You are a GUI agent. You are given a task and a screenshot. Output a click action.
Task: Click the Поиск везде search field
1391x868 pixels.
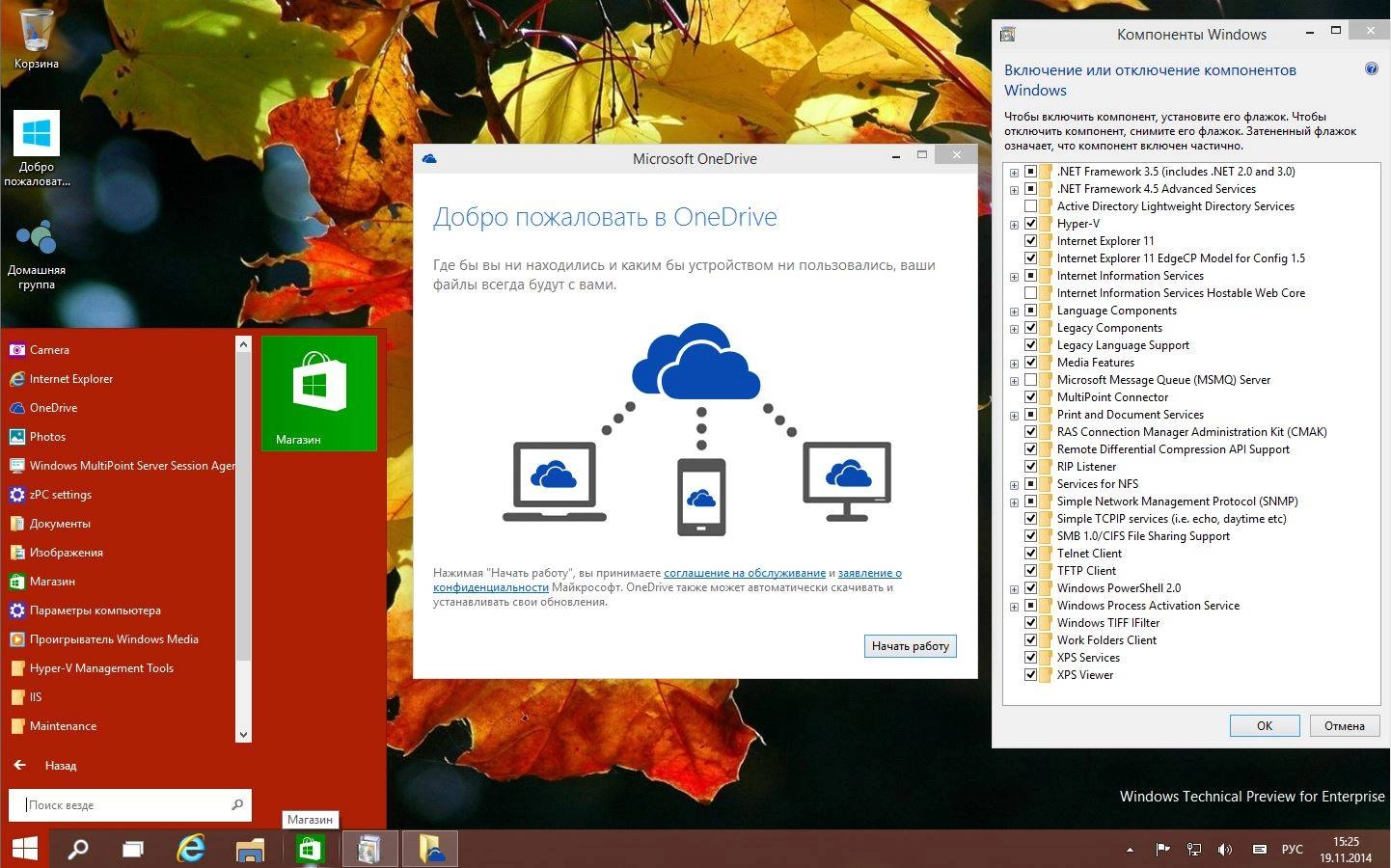(x=130, y=804)
